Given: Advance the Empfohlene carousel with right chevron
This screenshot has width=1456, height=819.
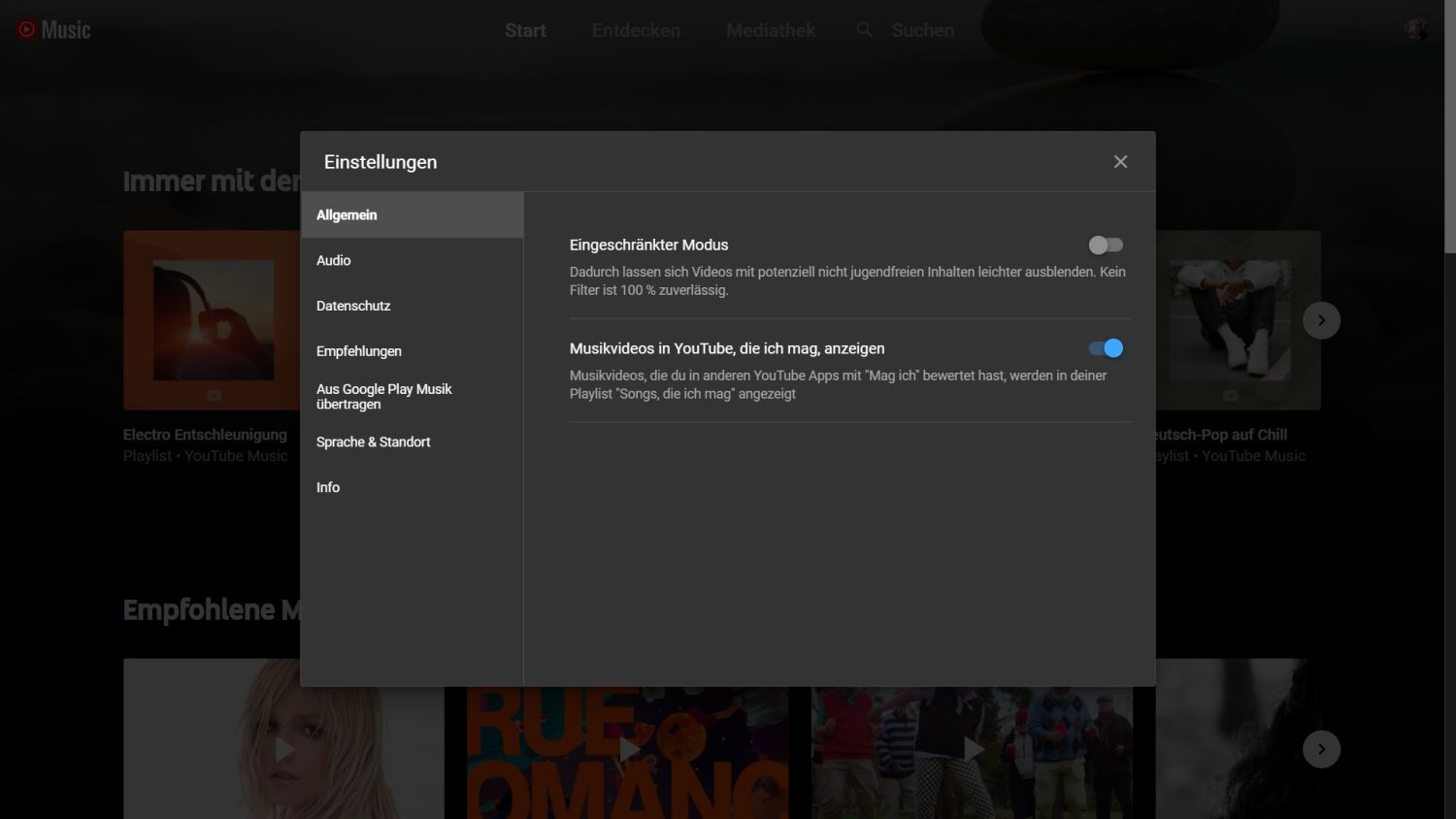Looking at the screenshot, I should pos(1321,749).
